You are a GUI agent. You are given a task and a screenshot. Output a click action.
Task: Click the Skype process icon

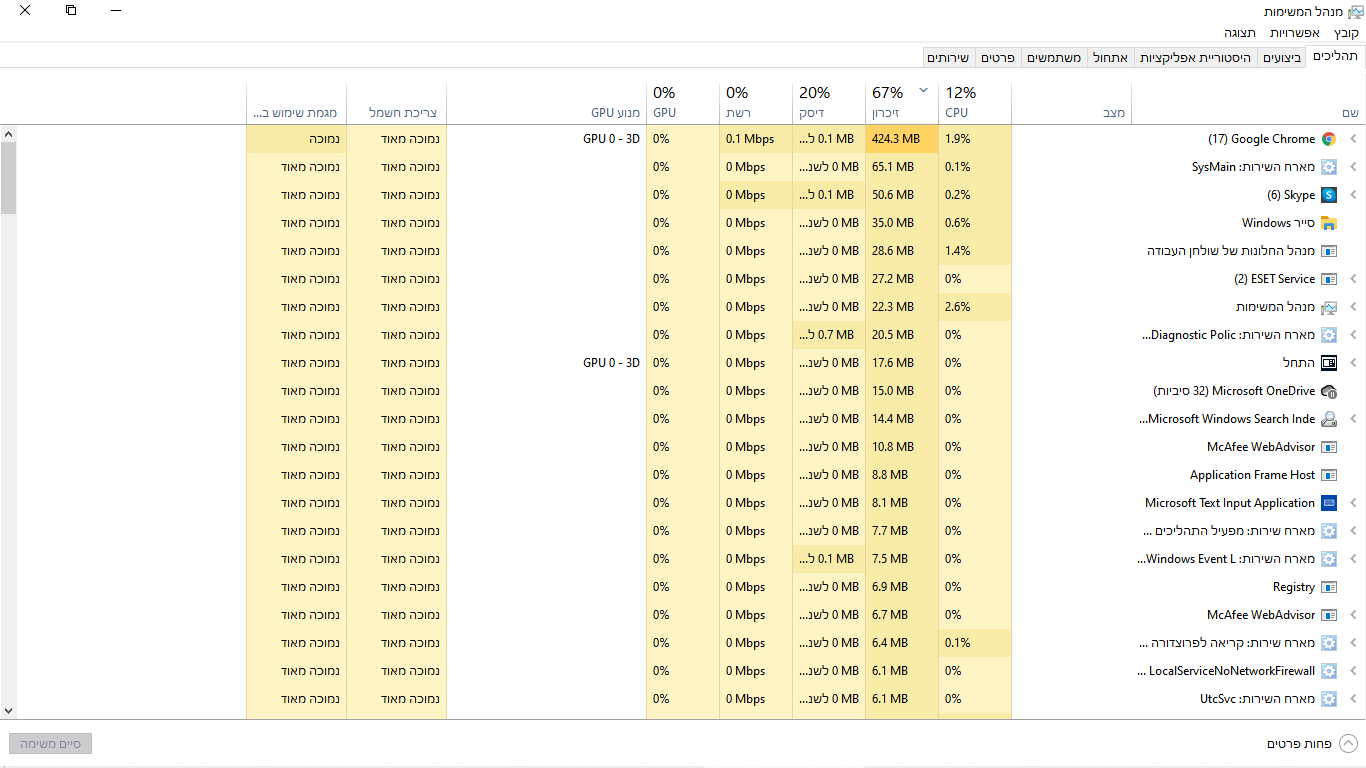(1329, 195)
